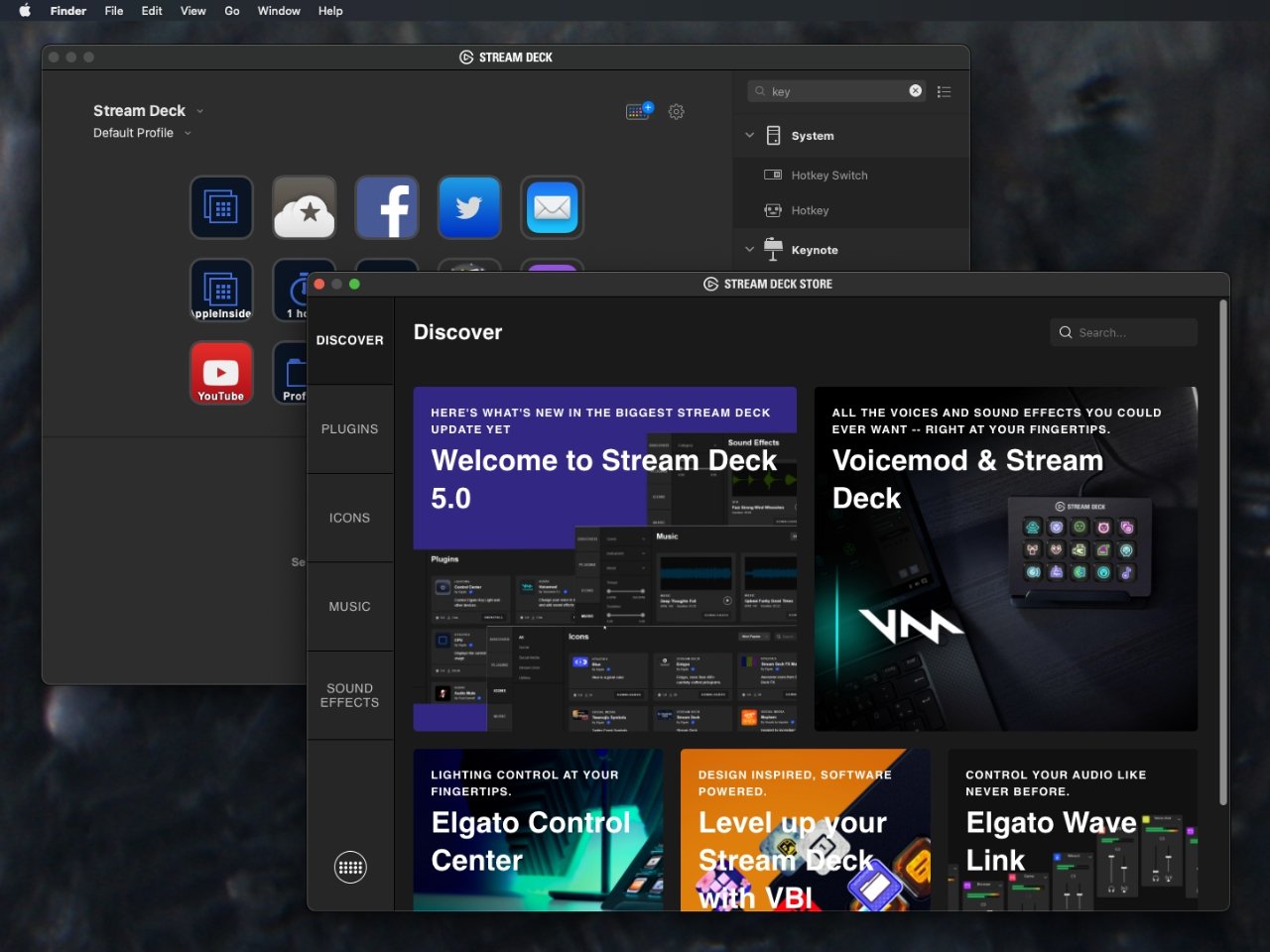Select the Facebook key on Stream Deck canvas
1270x952 pixels.
[x=387, y=207]
